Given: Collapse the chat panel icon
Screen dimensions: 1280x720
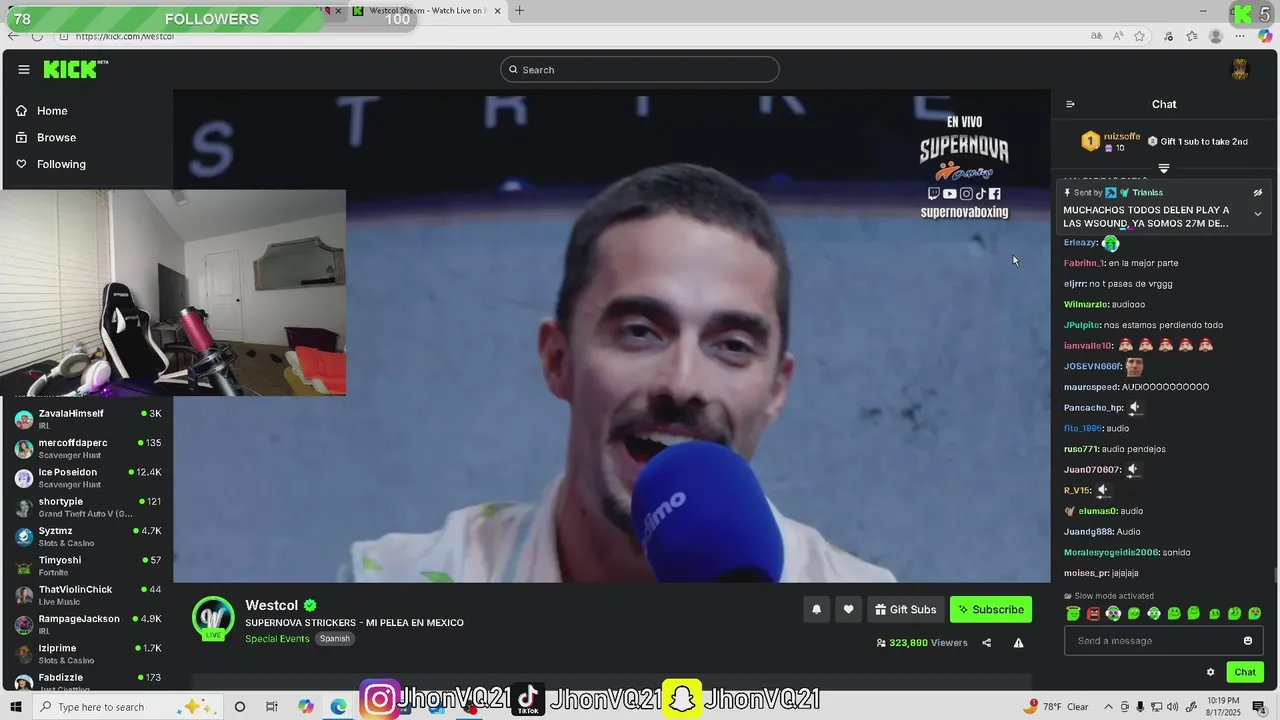Looking at the screenshot, I should 1070,104.
